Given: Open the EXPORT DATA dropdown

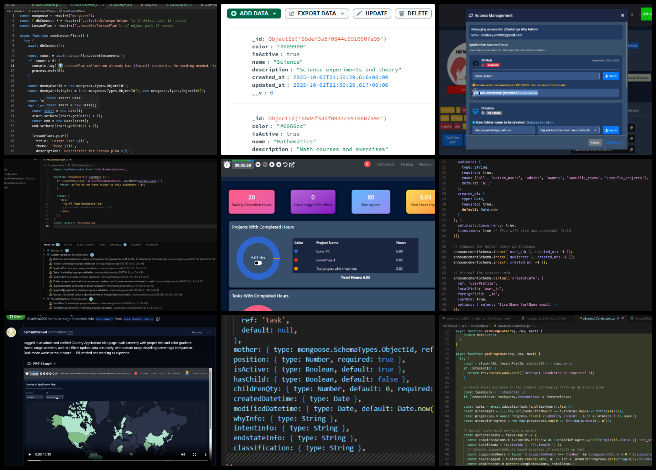Looking at the screenshot, I should (320, 15).
